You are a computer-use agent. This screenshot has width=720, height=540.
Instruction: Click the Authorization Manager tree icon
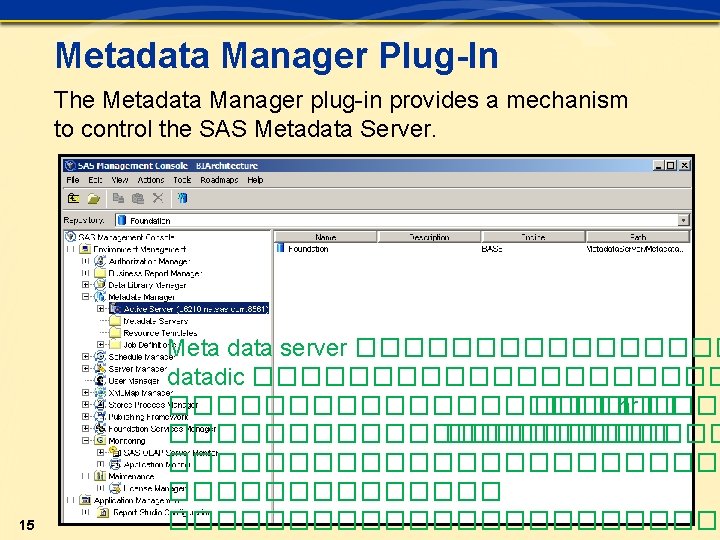100,261
